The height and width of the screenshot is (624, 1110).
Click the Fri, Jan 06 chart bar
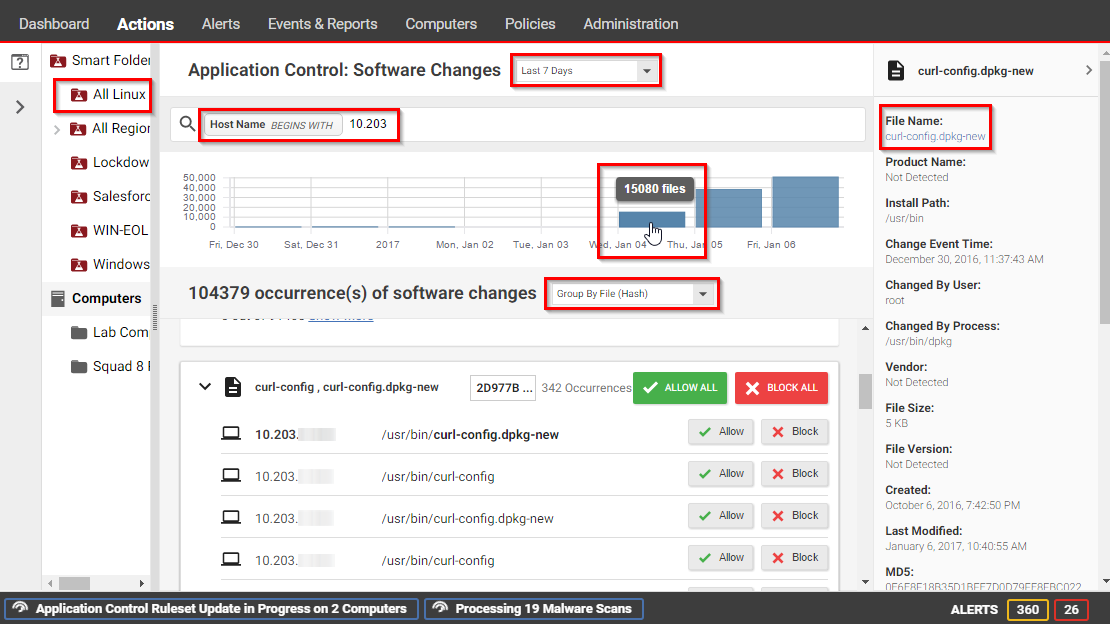[805, 202]
